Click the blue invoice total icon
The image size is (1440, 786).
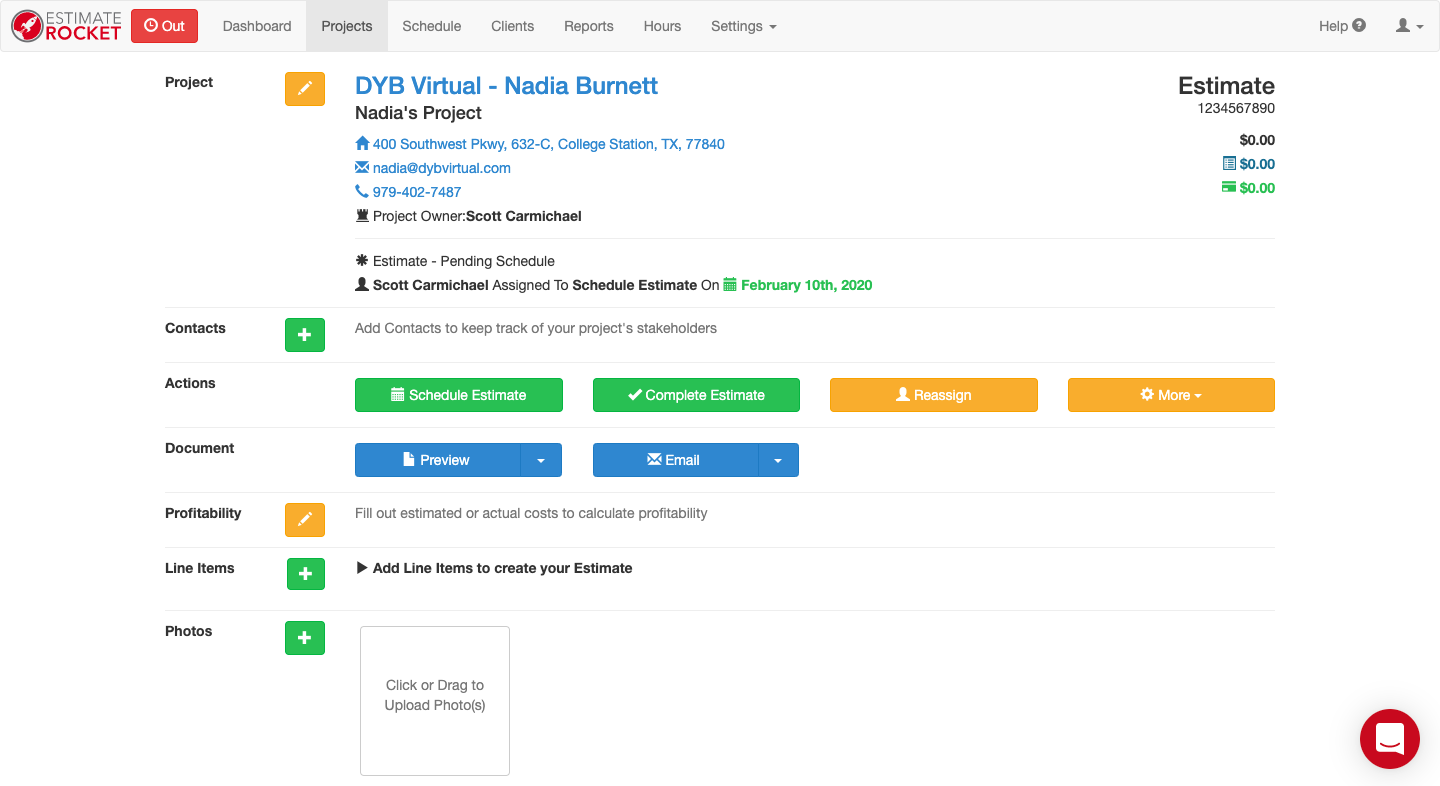[x=1229, y=164]
